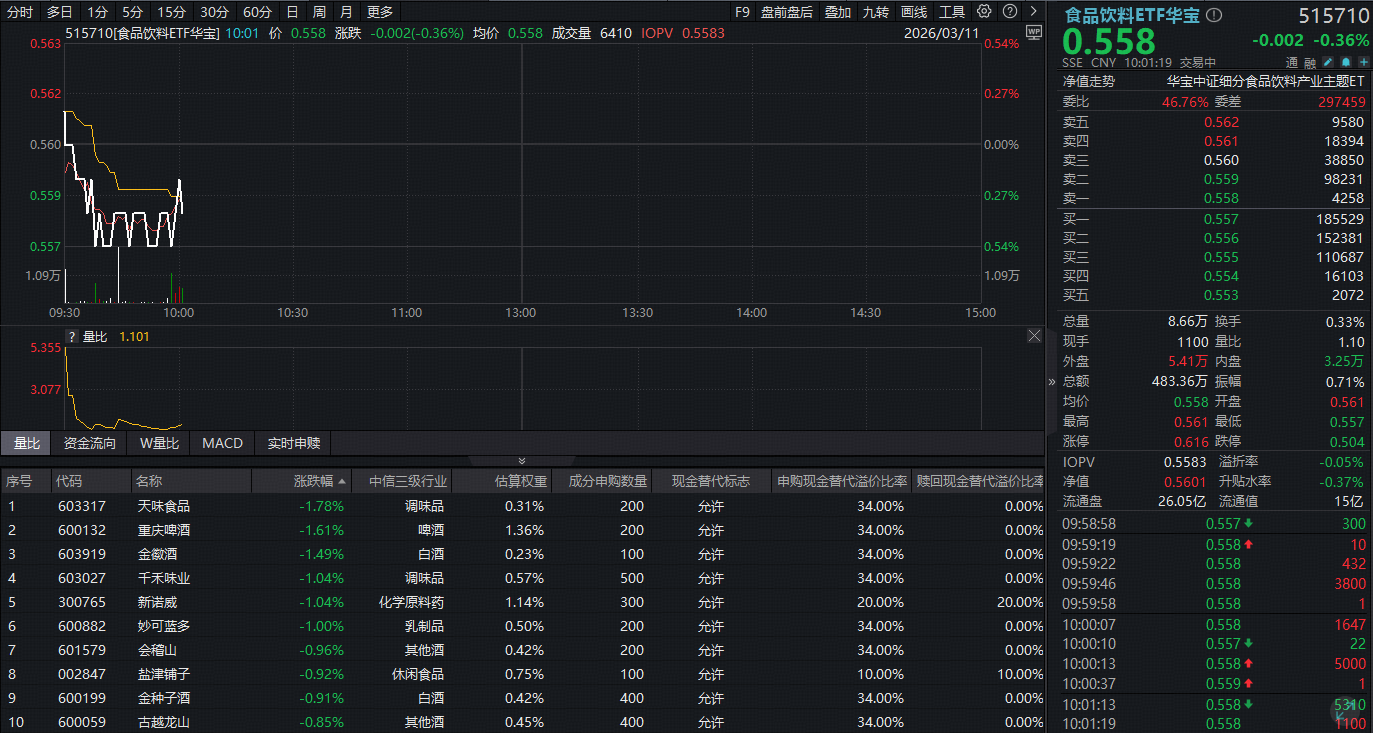Switch to the MACD indicator tab
Screen dimensions: 1373x733
pos(222,443)
